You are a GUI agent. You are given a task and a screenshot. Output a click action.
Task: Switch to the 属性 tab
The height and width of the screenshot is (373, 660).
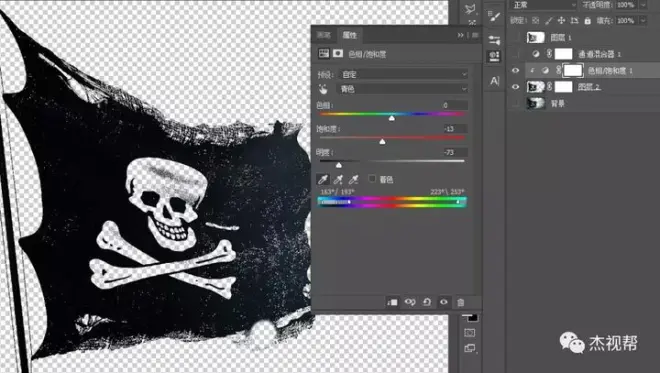349,35
